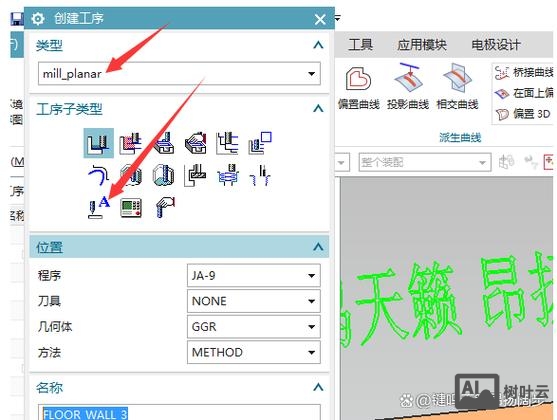Open the 方法 METHOD dropdown

[x=254, y=352]
